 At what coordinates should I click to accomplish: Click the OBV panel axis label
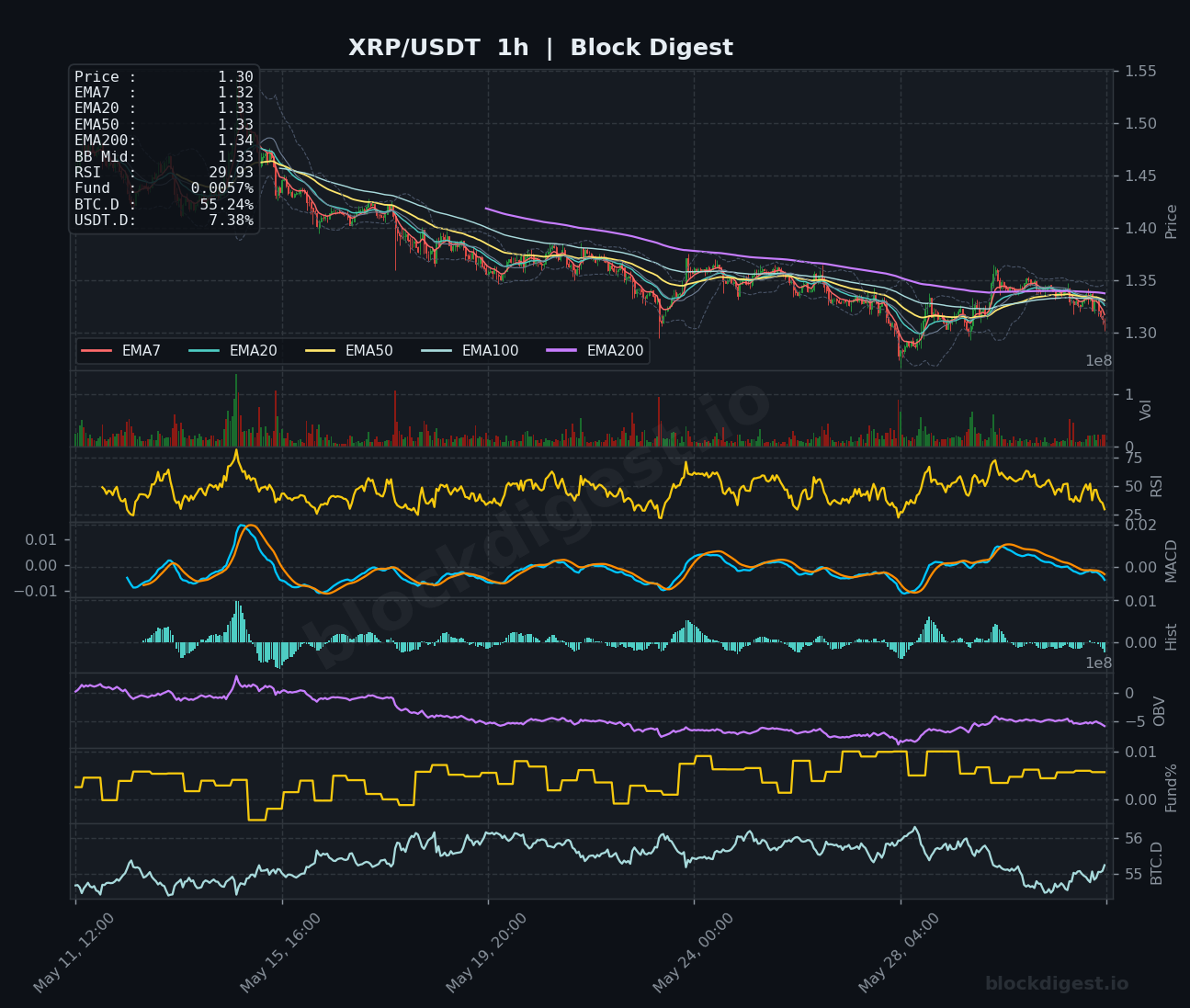[x=1159, y=711]
